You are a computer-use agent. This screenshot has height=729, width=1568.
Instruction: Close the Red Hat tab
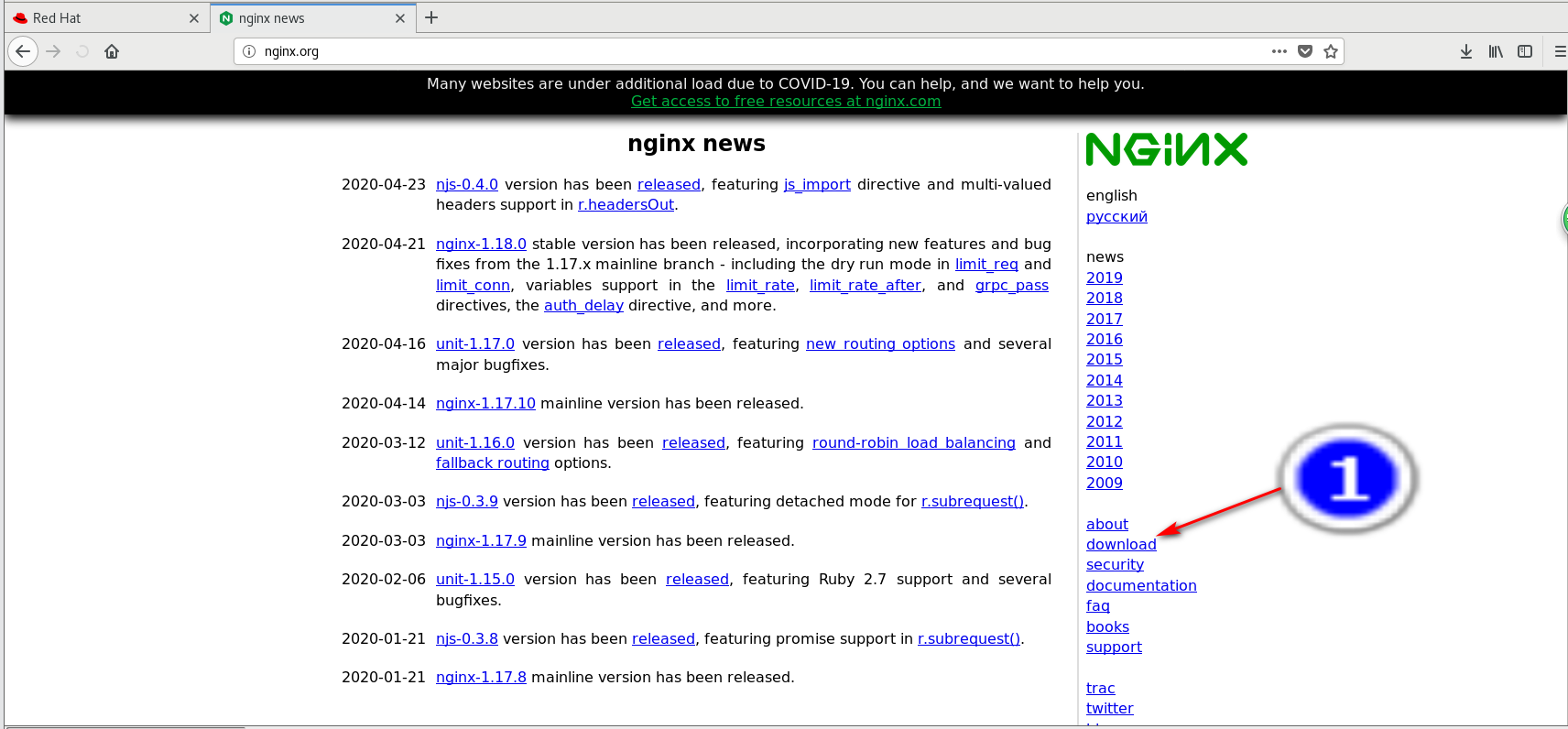(x=194, y=18)
